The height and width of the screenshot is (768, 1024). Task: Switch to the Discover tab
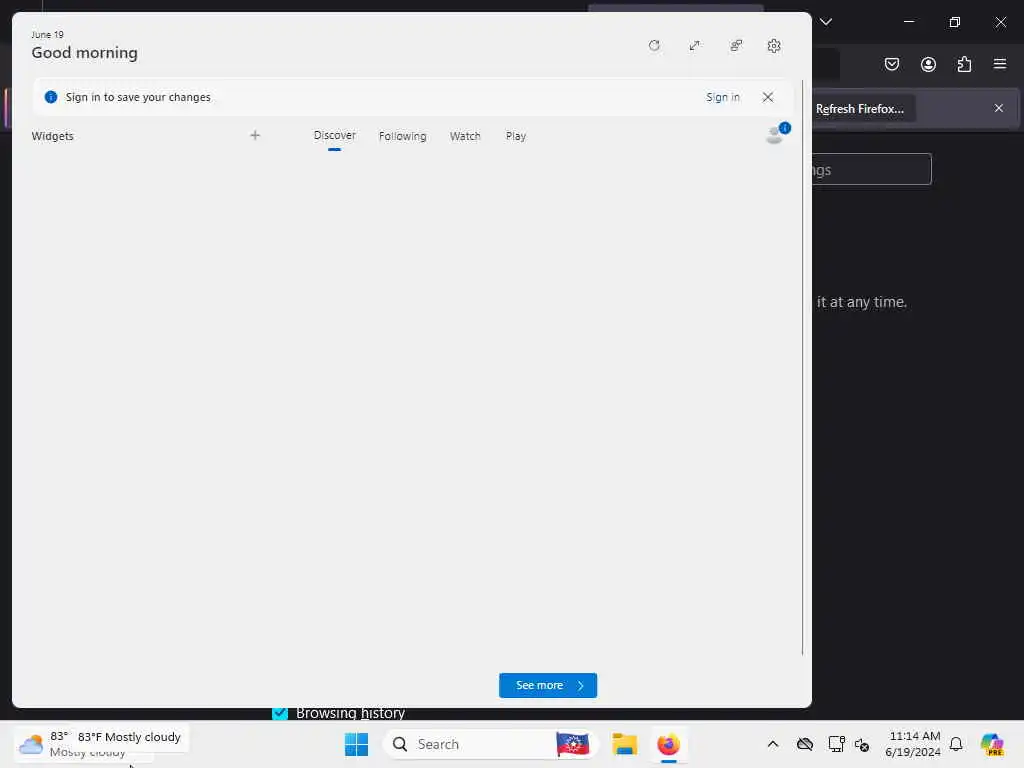[334, 136]
